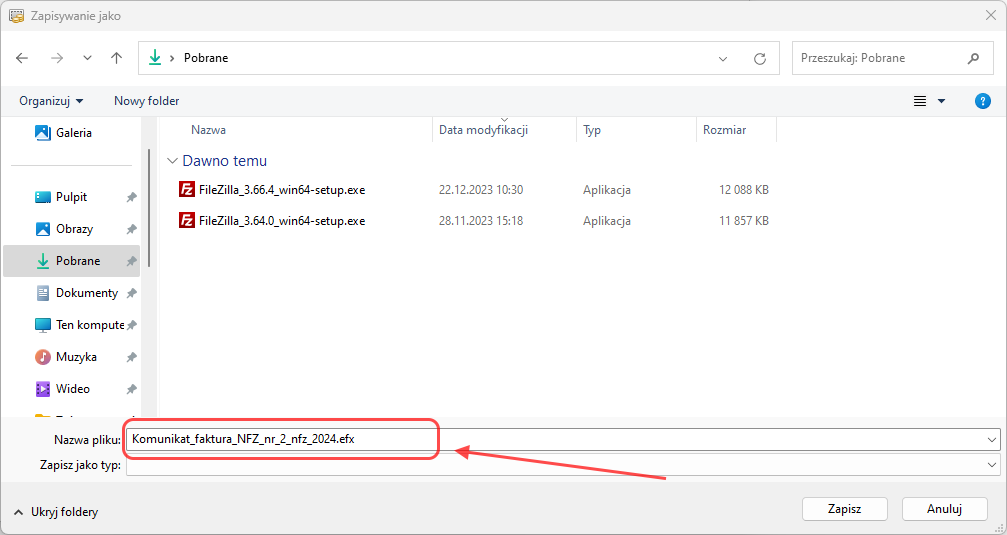
Task: Sort by Data modyfikacji column header
Action: click(x=483, y=130)
